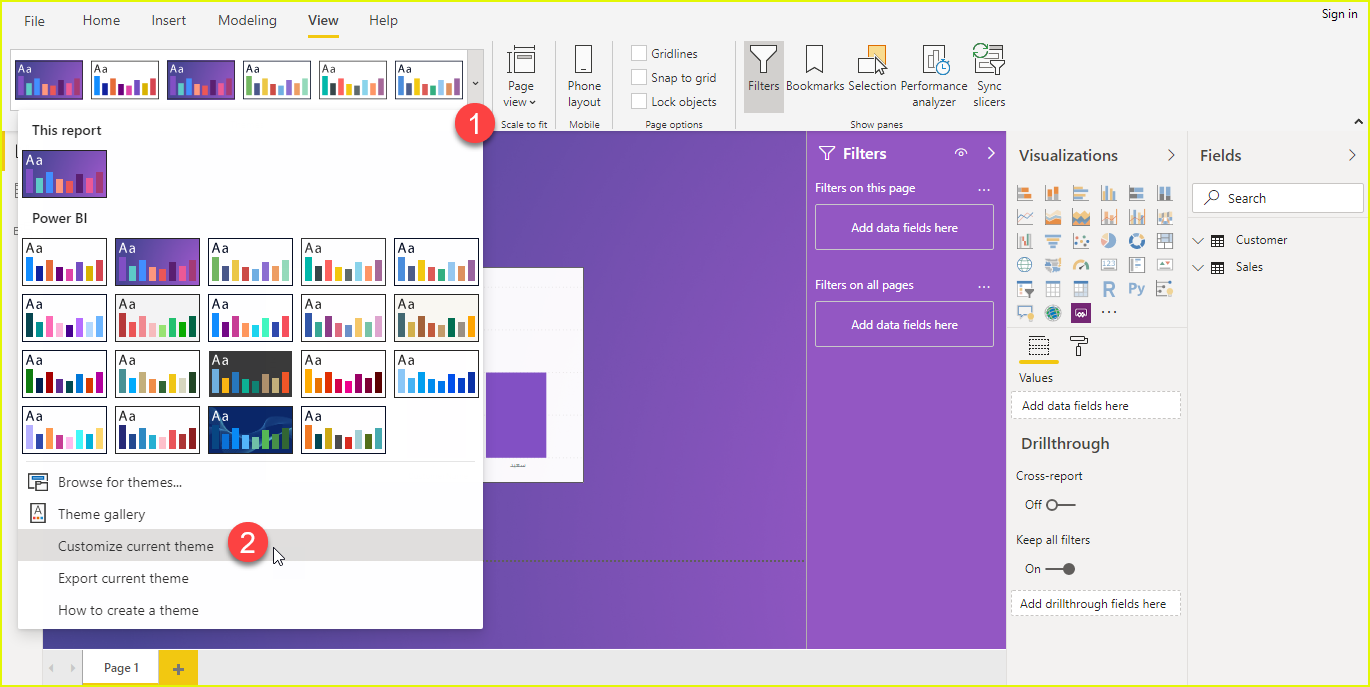This screenshot has width=1370, height=687.
Task: Choose the matrix visual
Action: point(1081,288)
